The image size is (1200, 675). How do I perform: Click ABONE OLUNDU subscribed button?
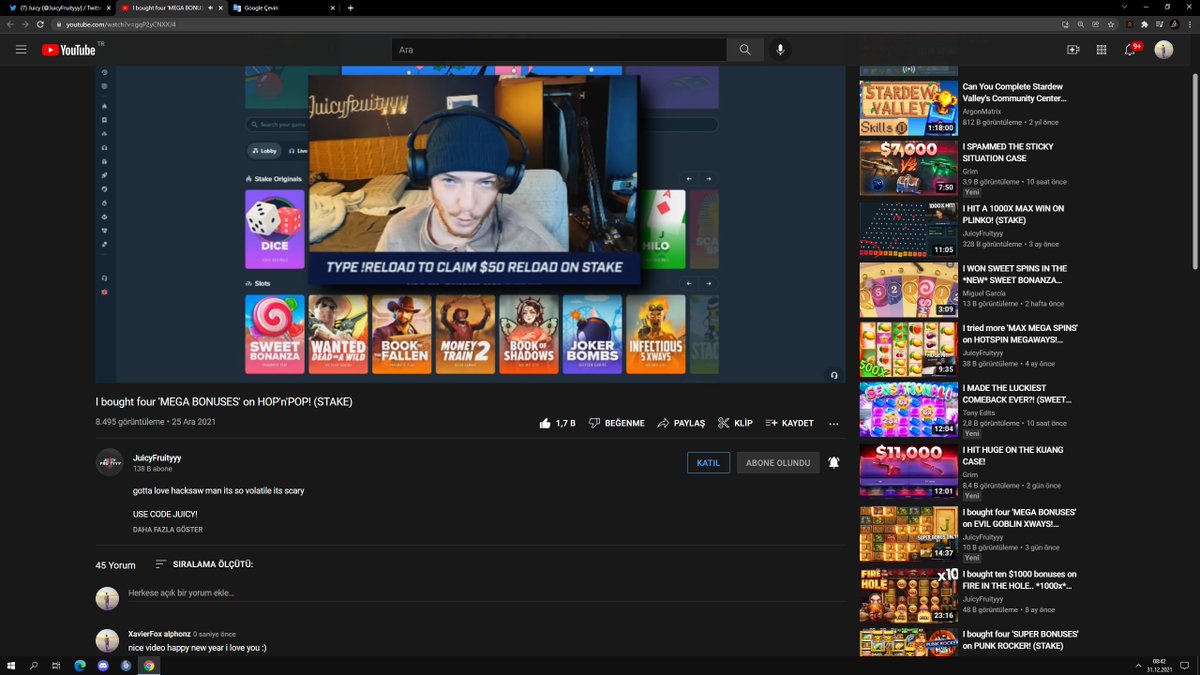(778, 462)
